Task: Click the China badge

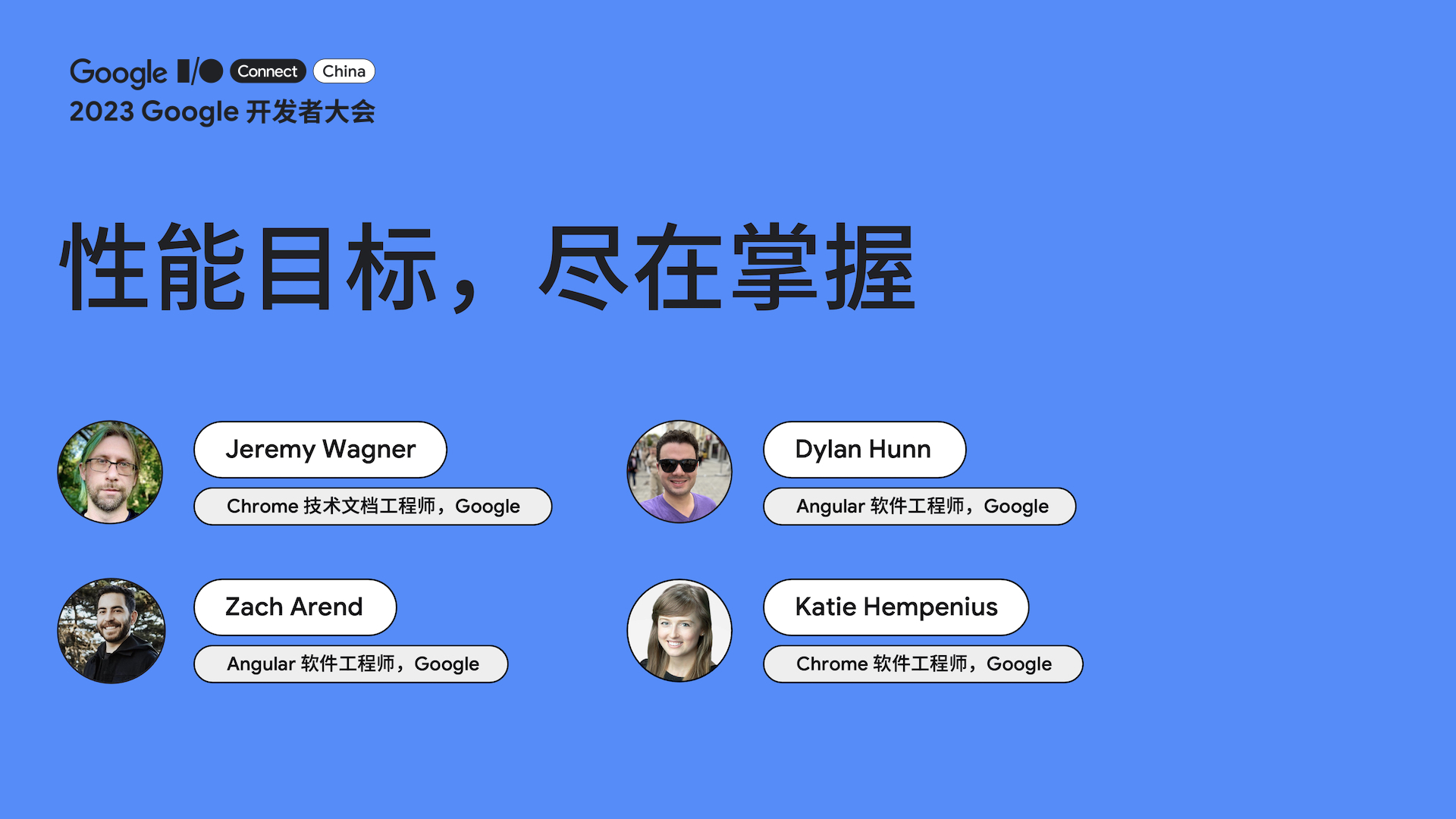Action: point(344,71)
